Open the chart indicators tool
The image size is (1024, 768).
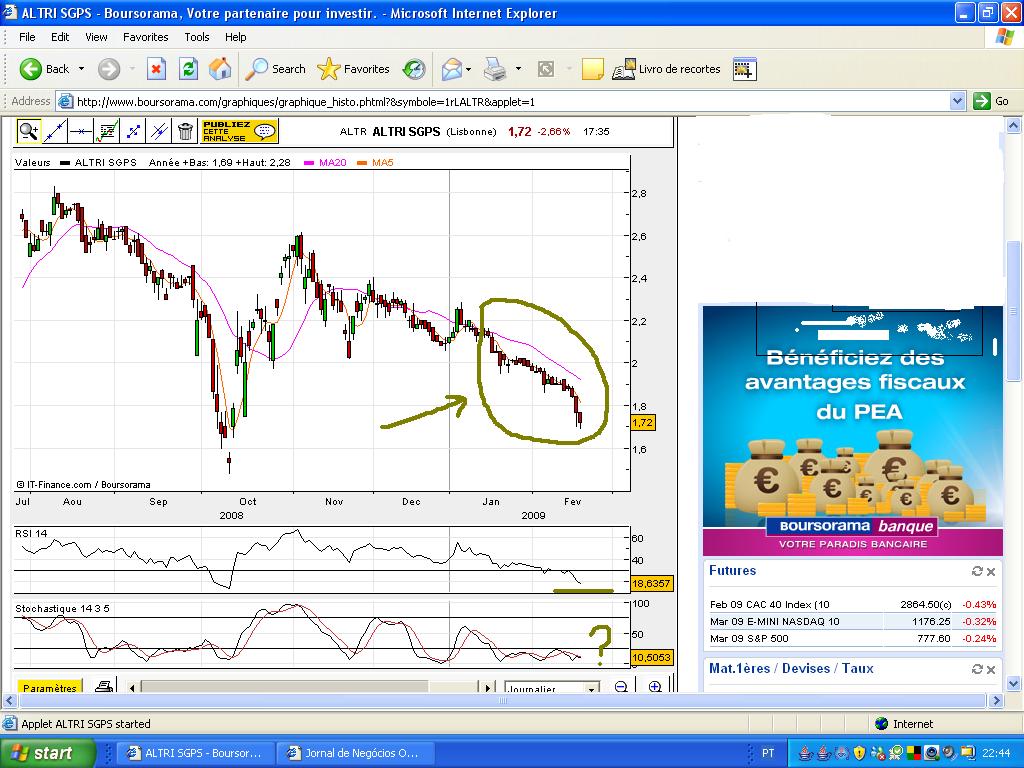pyautogui.click(x=107, y=131)
